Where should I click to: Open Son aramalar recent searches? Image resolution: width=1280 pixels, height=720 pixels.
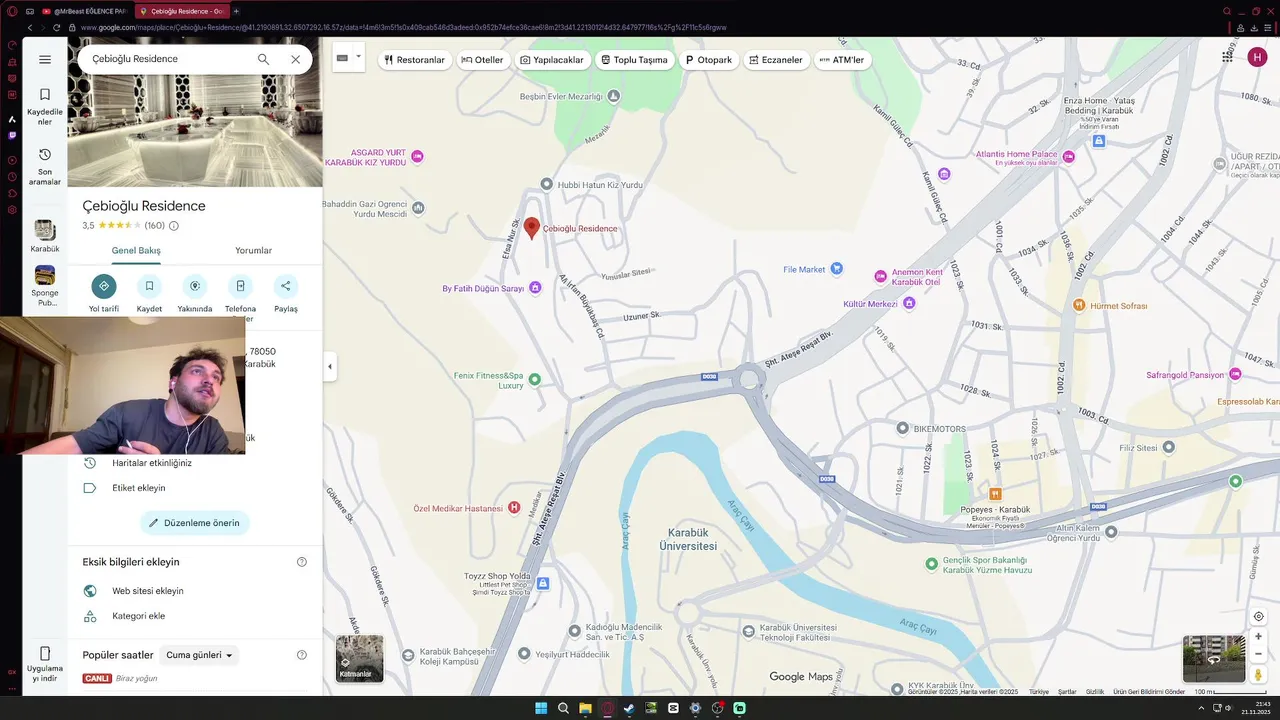click(x=45, y=166)
